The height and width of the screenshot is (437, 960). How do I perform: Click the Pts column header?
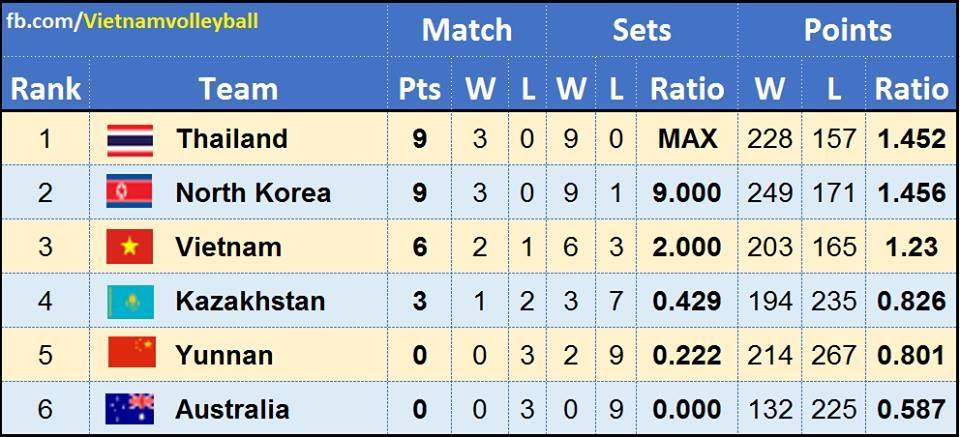pos(420,89)
